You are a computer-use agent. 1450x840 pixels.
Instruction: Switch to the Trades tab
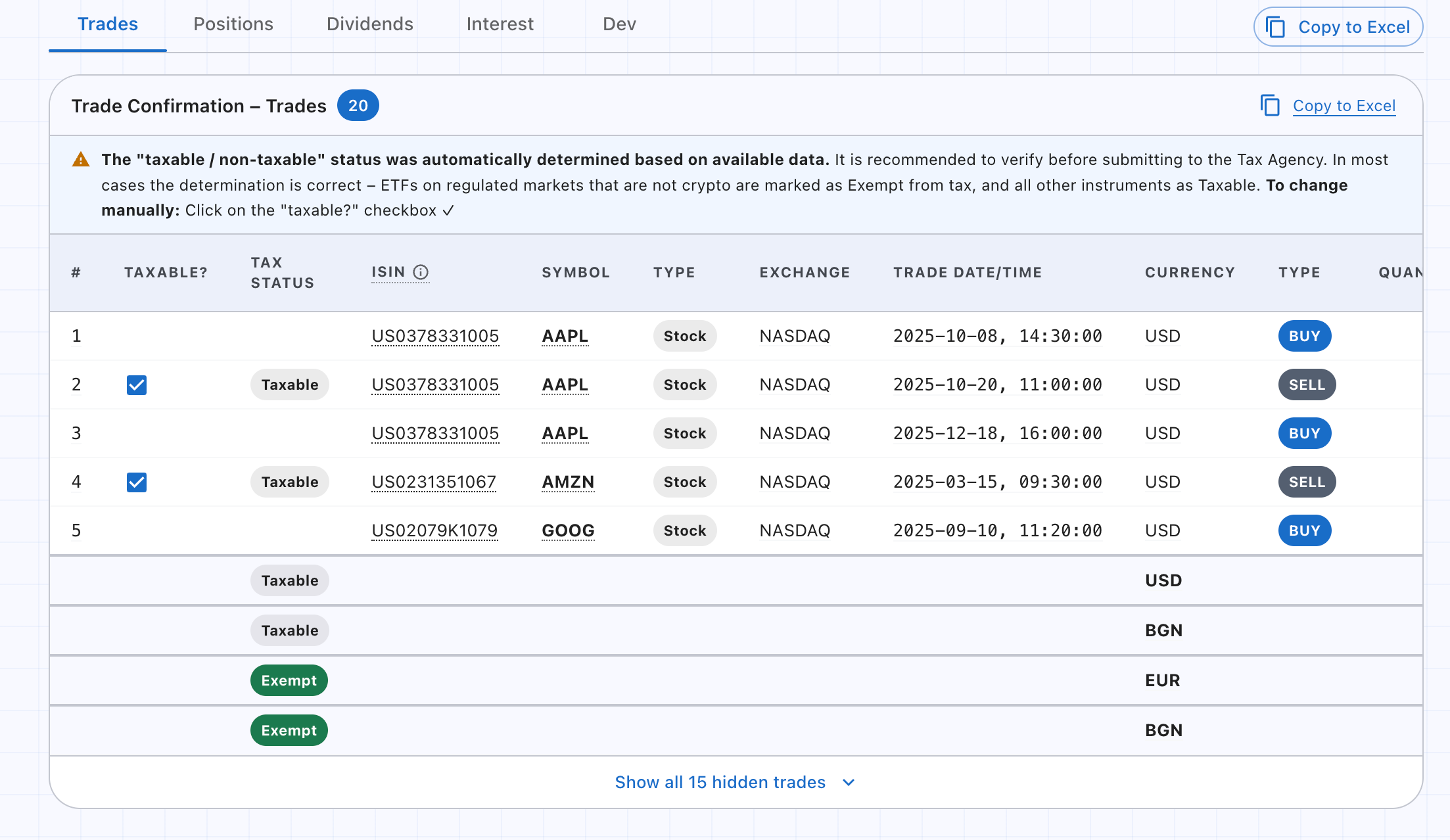pos(108,24)
